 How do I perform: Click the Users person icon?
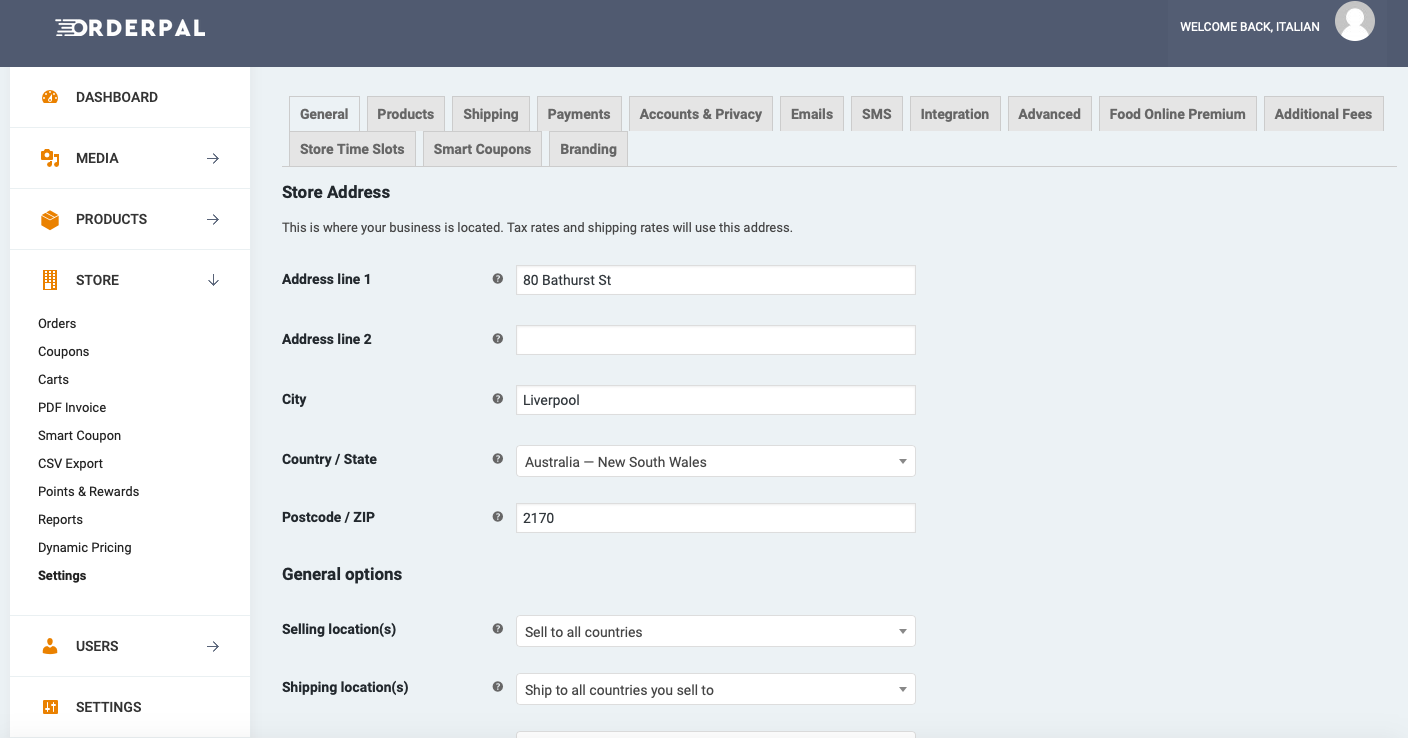pyautogui.click(x=50, y=646)
